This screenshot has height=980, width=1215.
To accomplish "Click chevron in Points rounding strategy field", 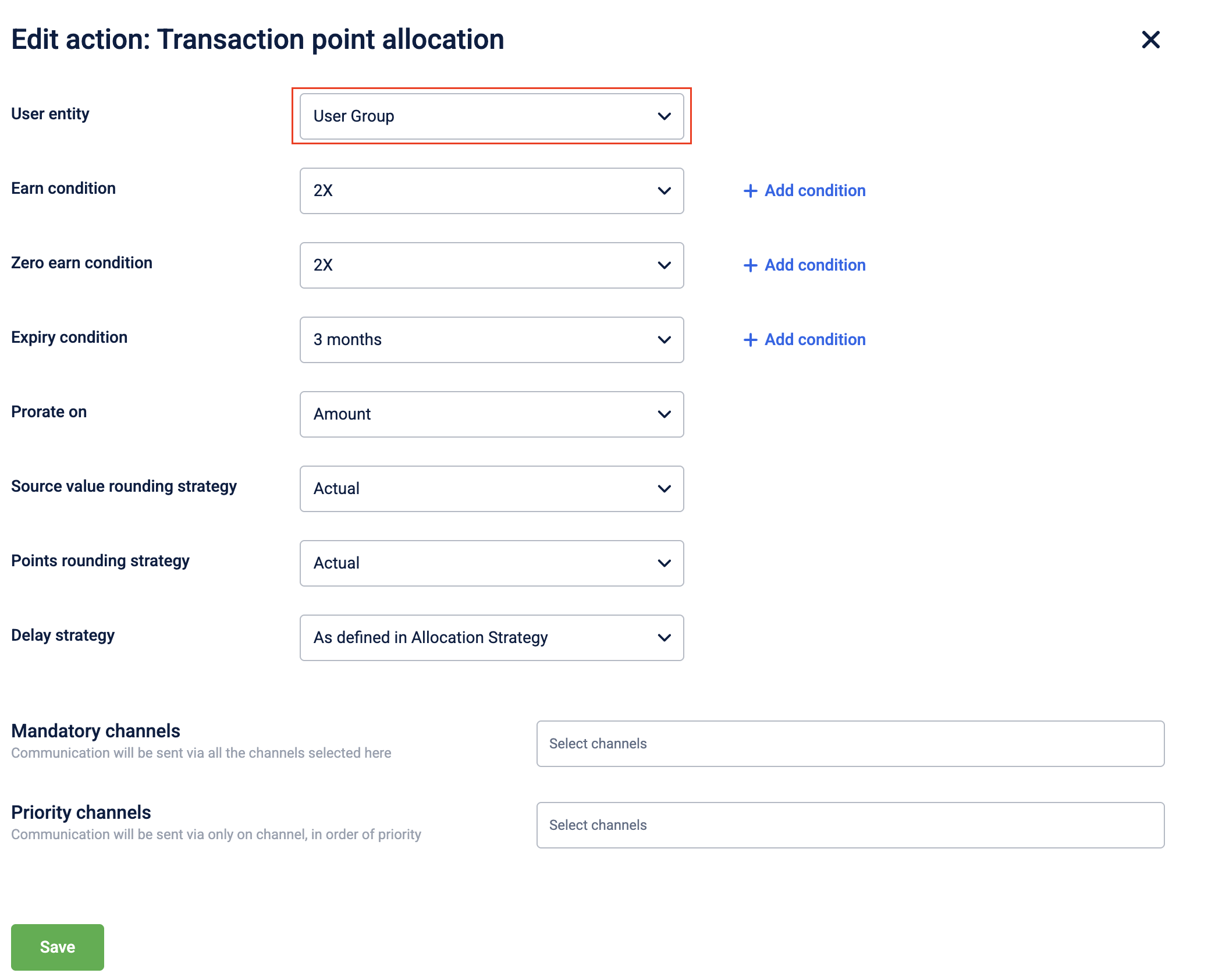I will click(664, 563).
